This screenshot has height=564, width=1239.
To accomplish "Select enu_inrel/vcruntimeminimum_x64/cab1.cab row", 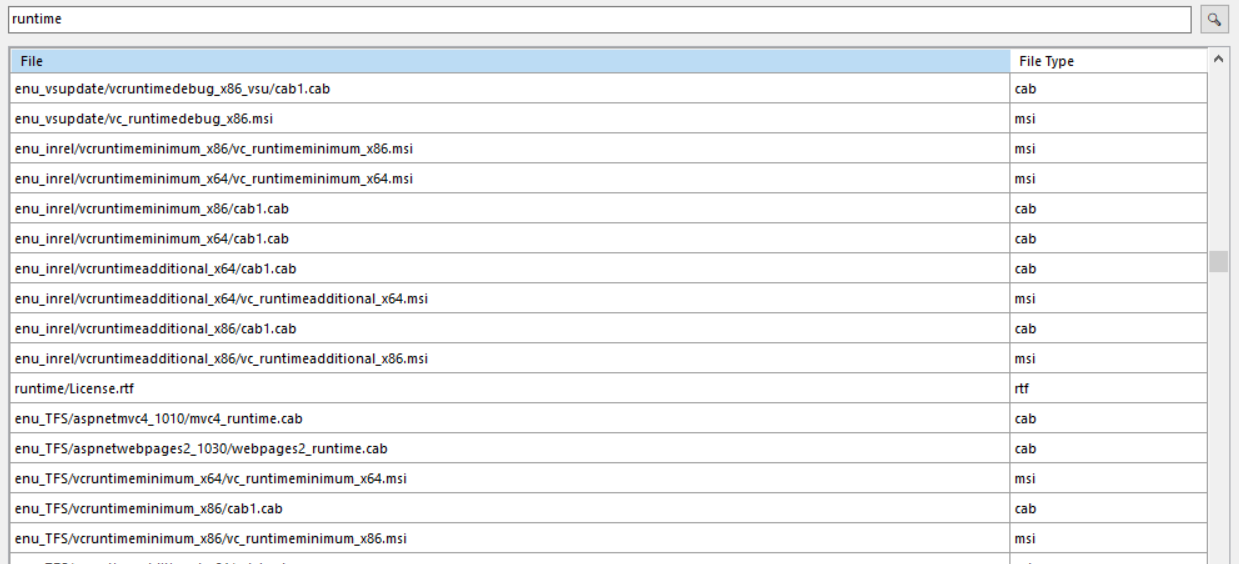I will [x=152, y=239].
